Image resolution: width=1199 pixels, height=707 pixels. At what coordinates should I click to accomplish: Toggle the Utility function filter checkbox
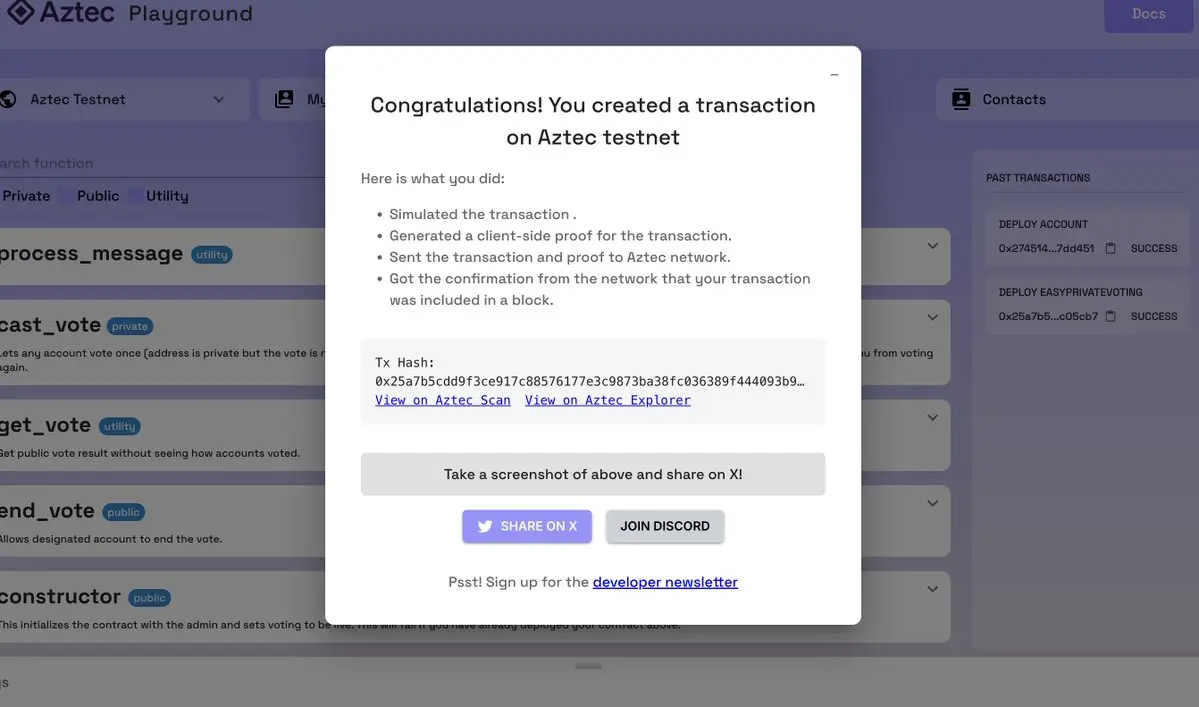[135, 196]
